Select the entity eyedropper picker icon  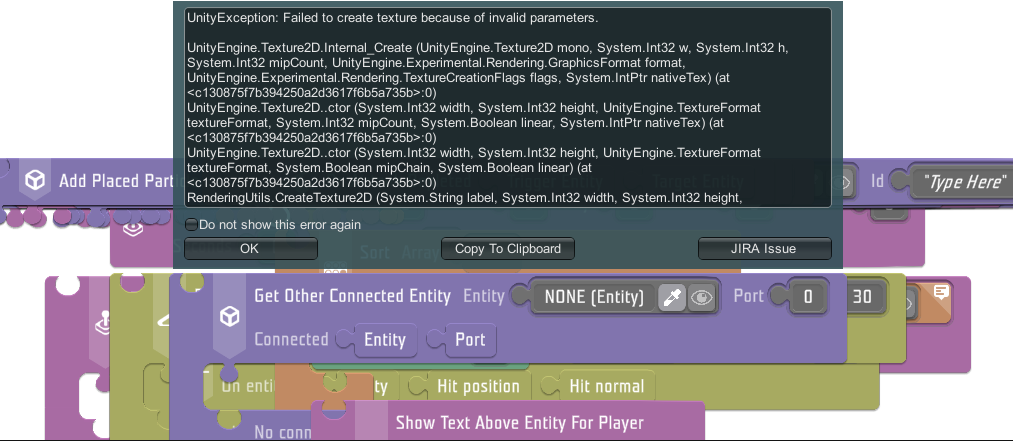tap(672, 297)
